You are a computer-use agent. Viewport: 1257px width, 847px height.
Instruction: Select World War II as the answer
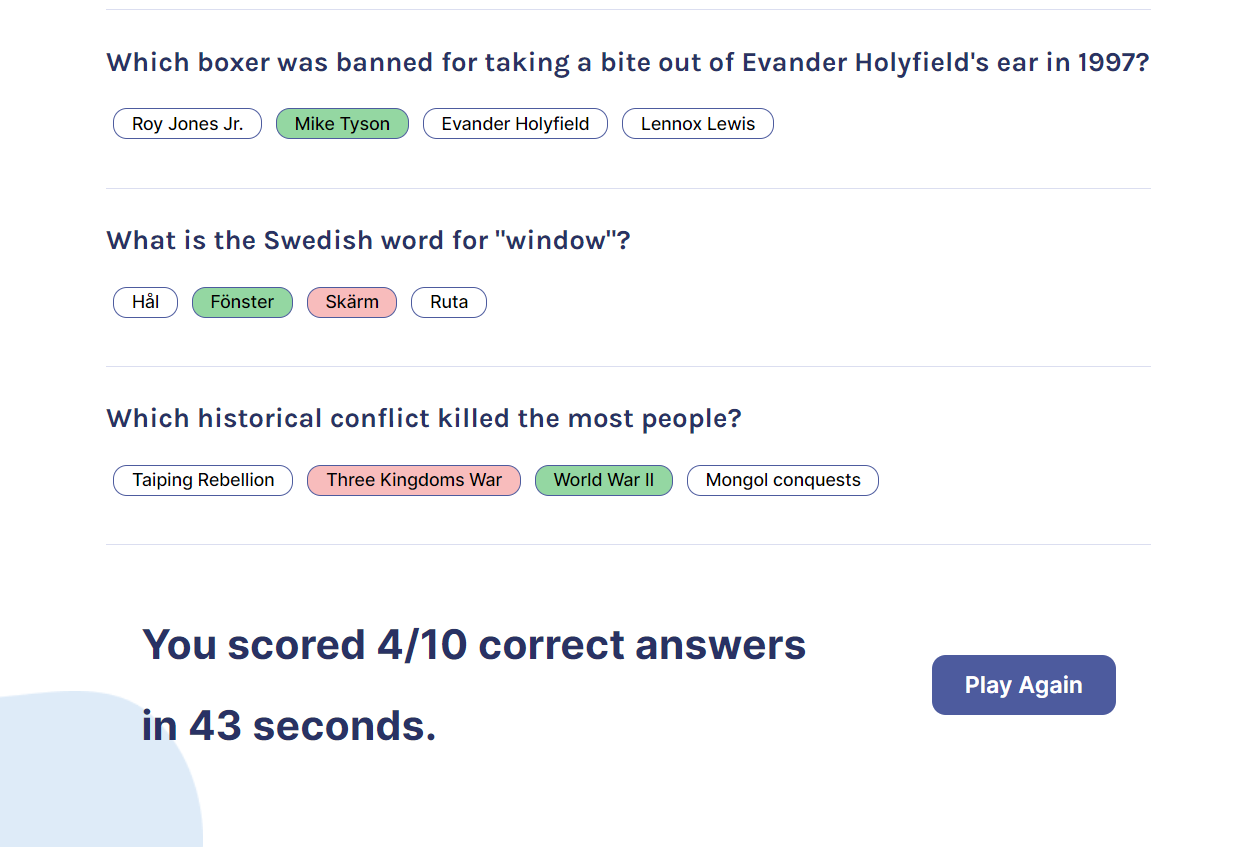coord(604,480)
